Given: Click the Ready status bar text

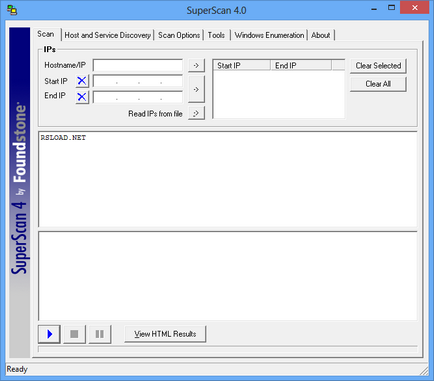Looking at the screenshot, I should 17,369.
